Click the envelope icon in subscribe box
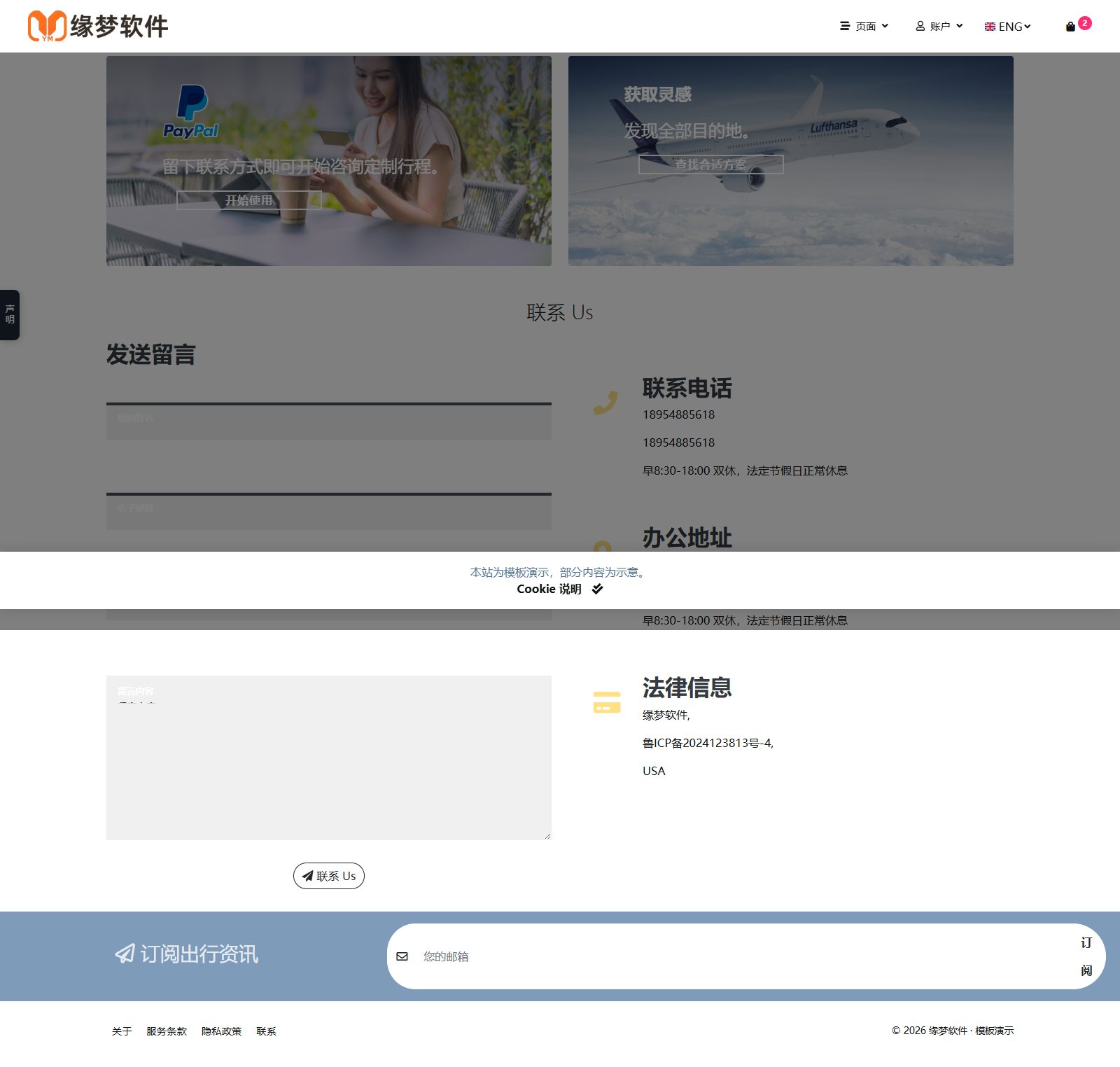 pos(402,956)
